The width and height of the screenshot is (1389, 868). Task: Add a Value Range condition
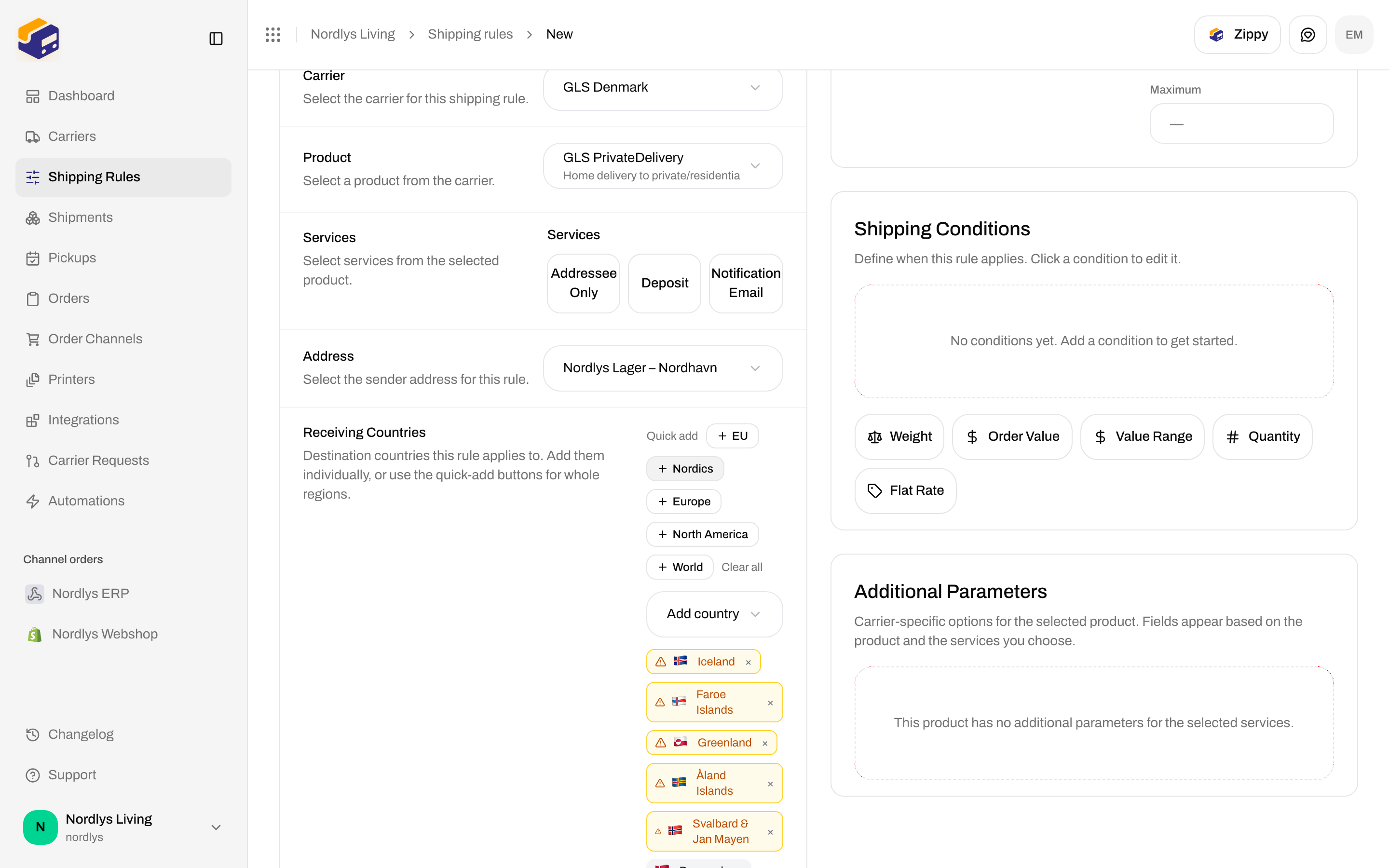pyautogui.click(x=1142, y=437)
